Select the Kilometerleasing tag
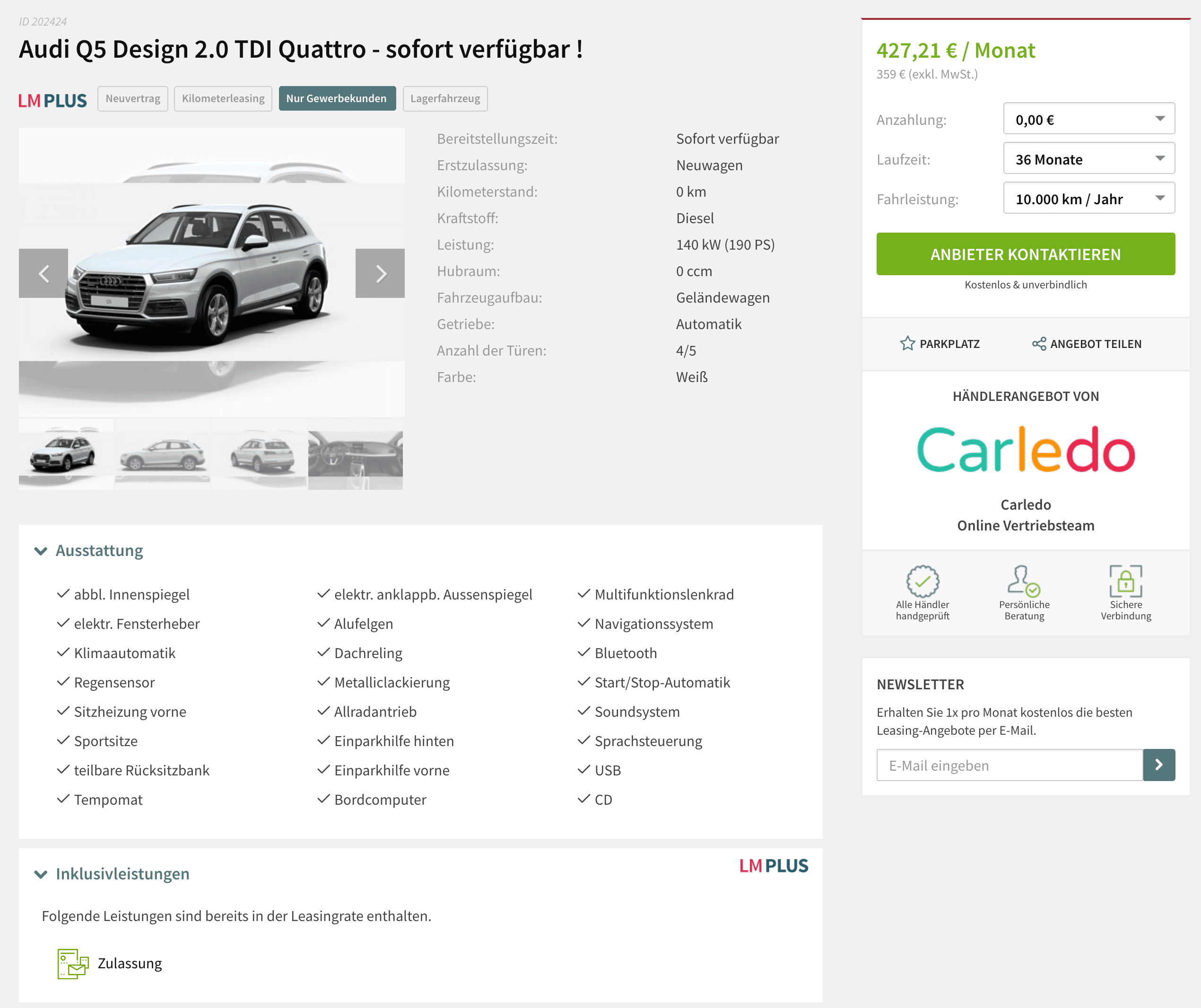The width and height of the screenshot is (1201, 1008). (x=223, y=98)
